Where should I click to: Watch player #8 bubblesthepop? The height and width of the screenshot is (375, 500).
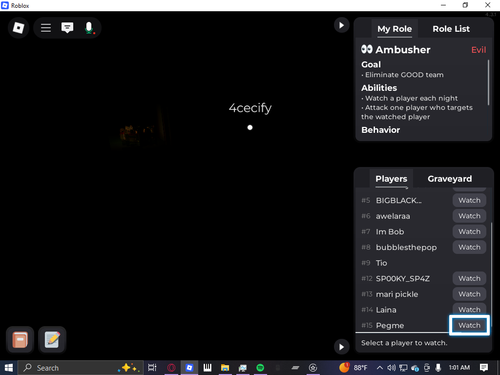click(x=469, y=247)
